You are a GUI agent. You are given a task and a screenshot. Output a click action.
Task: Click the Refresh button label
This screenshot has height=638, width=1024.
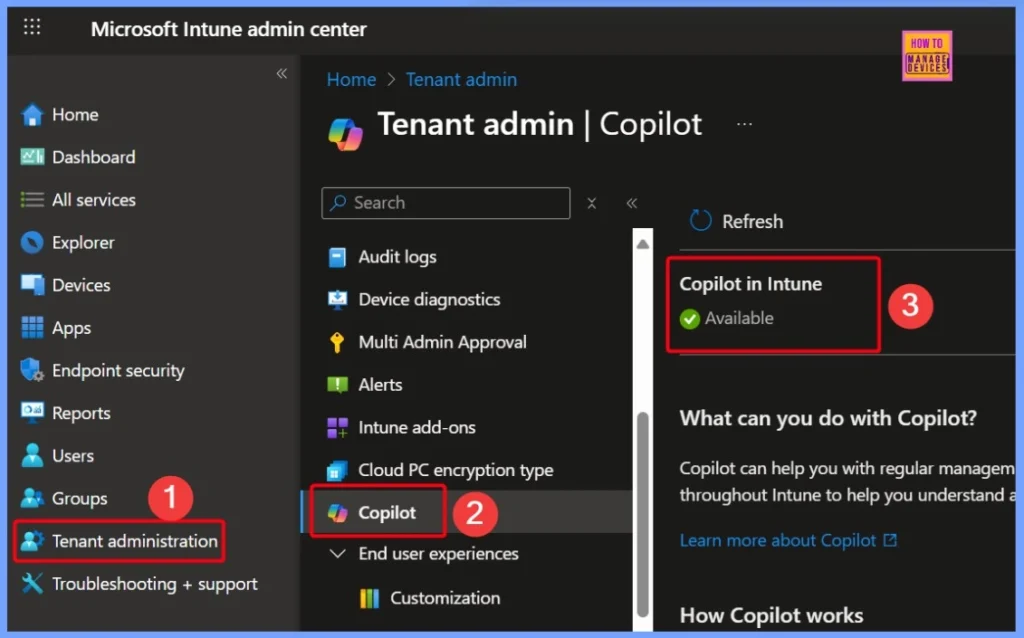[x=752, y=221]
